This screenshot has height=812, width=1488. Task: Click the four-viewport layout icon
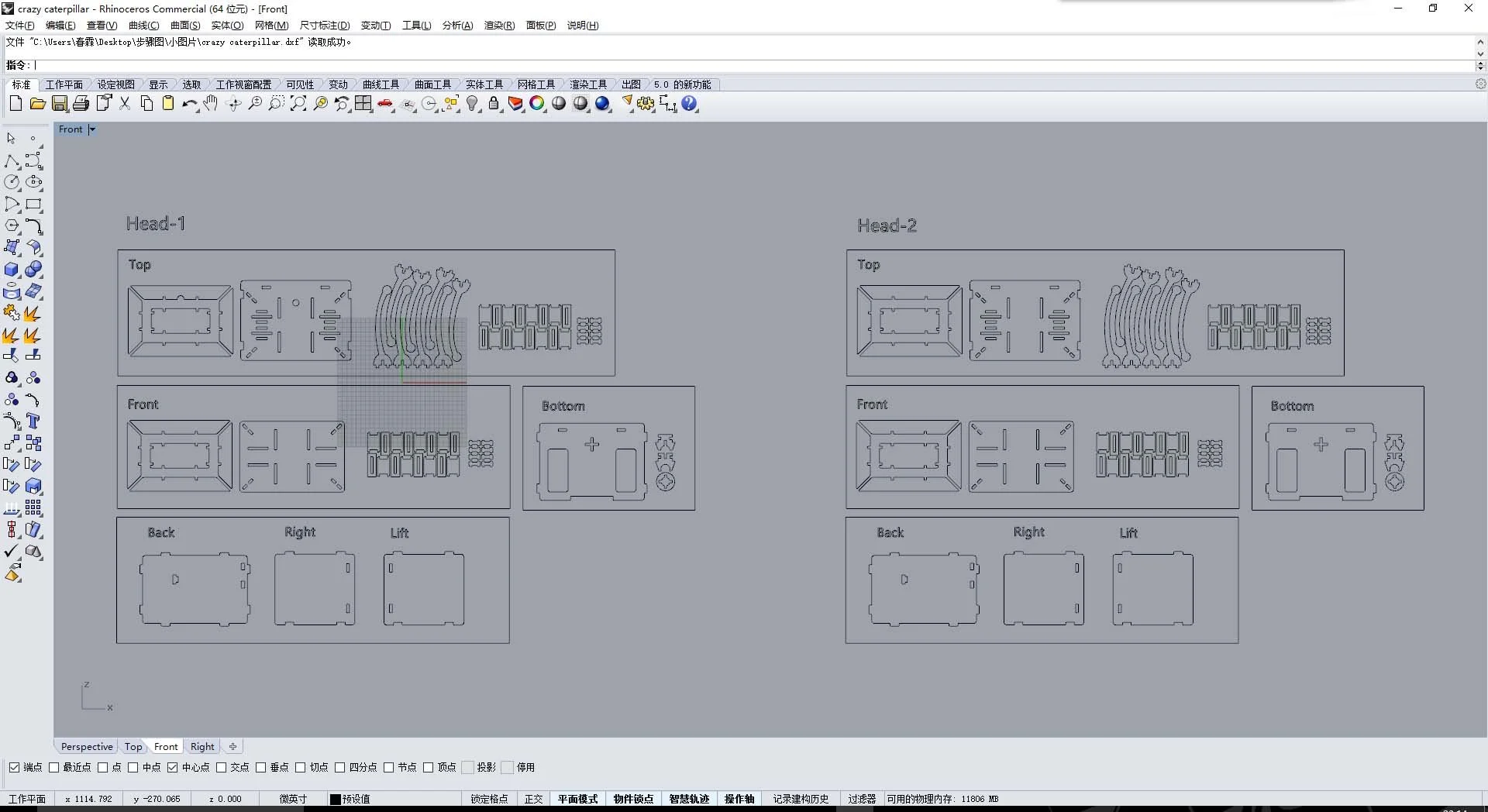pos(363,103)
